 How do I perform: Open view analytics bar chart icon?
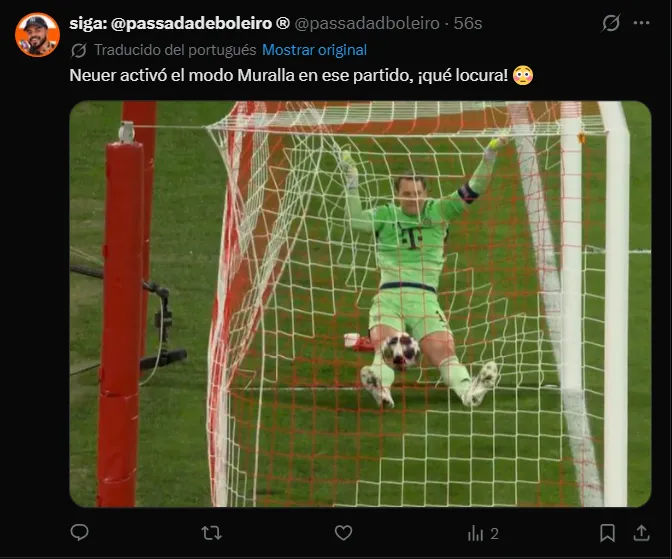pyautogui.click(x=475, y=534)
